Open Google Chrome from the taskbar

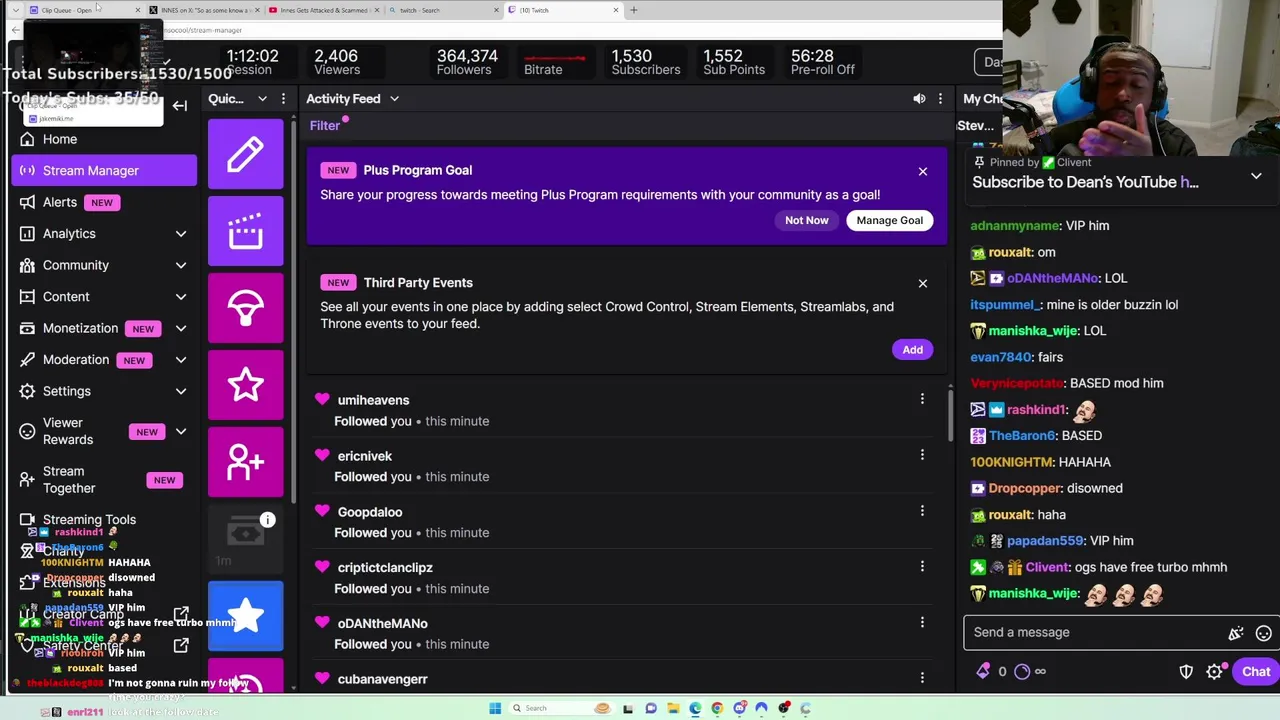coord(717,708)
